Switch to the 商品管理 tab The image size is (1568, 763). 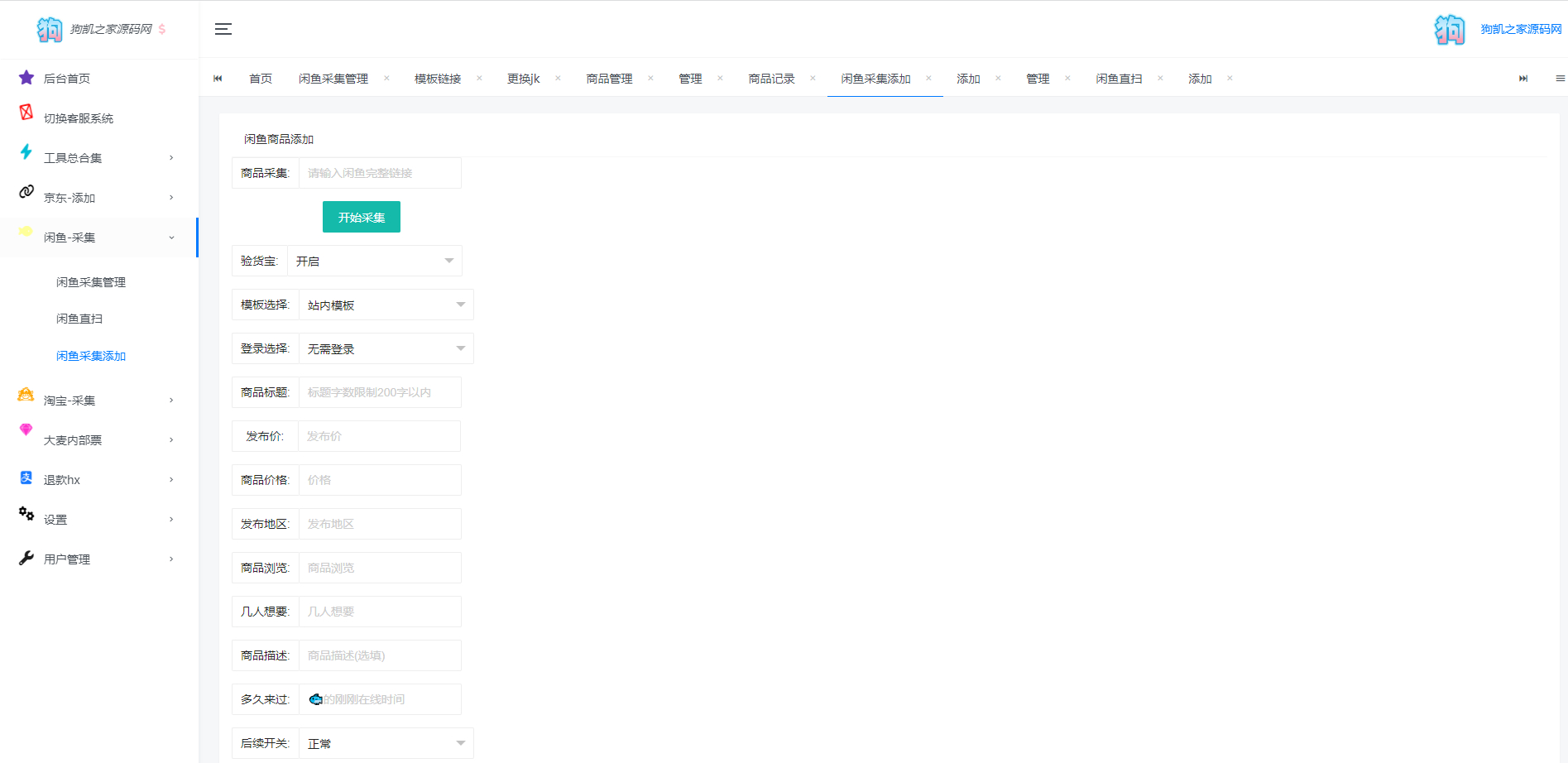pos(609,79)
